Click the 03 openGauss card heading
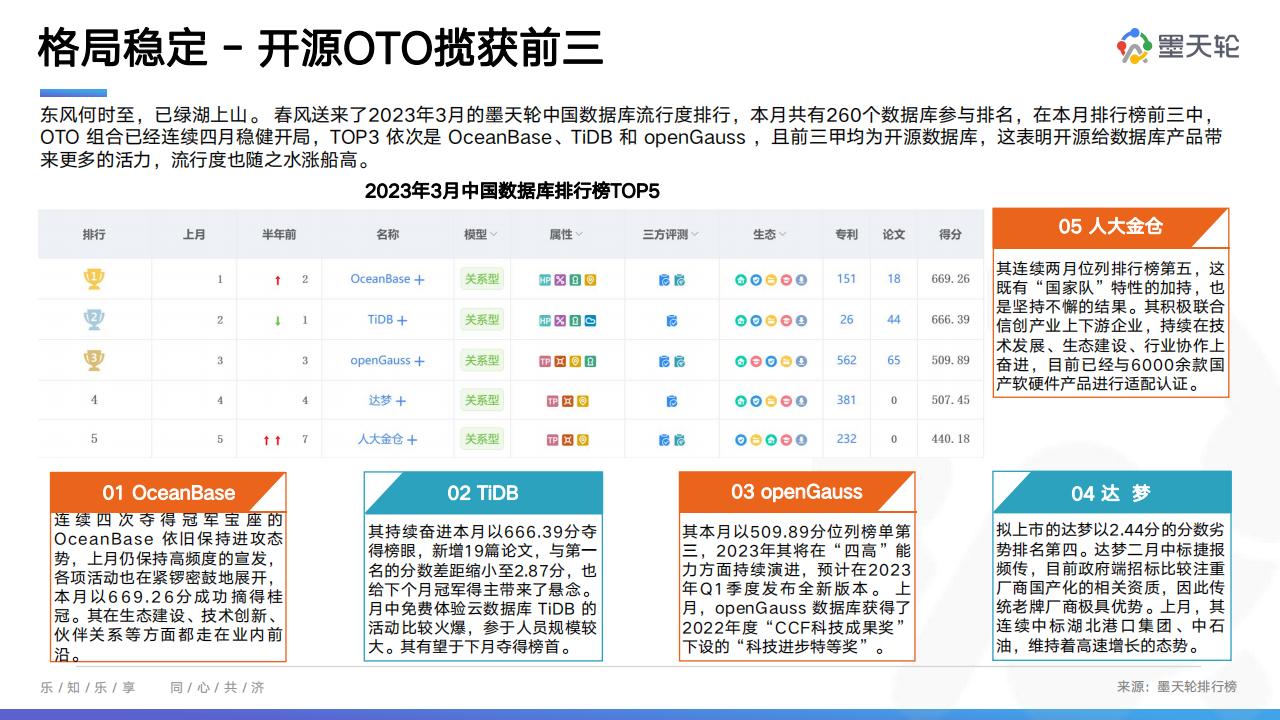Screen dimensions: 1280x720 coord(796,491)
